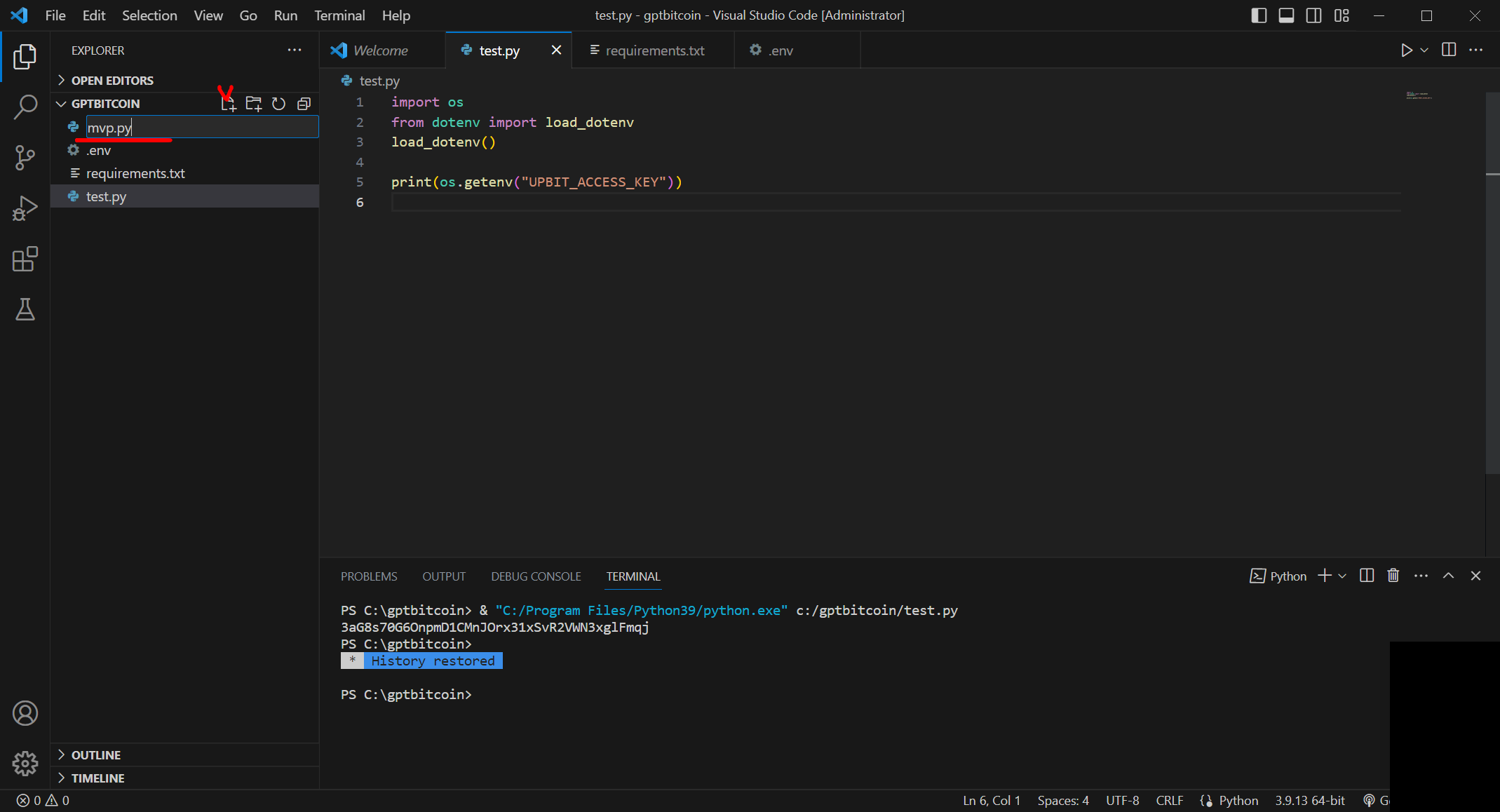1500x812 pixels.
Task: Open dropdown next to Run Python File button
Action: pos(1424,50)
